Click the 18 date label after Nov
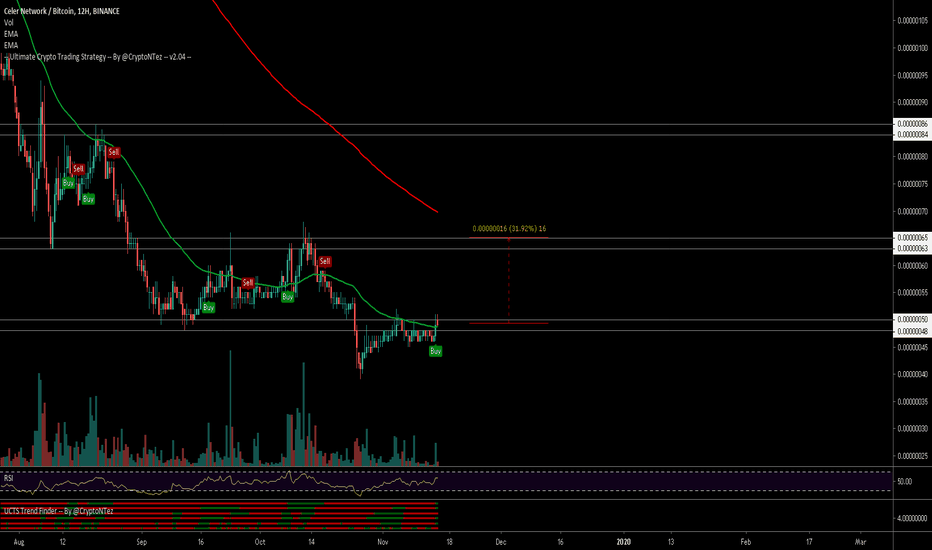 tap(449, 542)
